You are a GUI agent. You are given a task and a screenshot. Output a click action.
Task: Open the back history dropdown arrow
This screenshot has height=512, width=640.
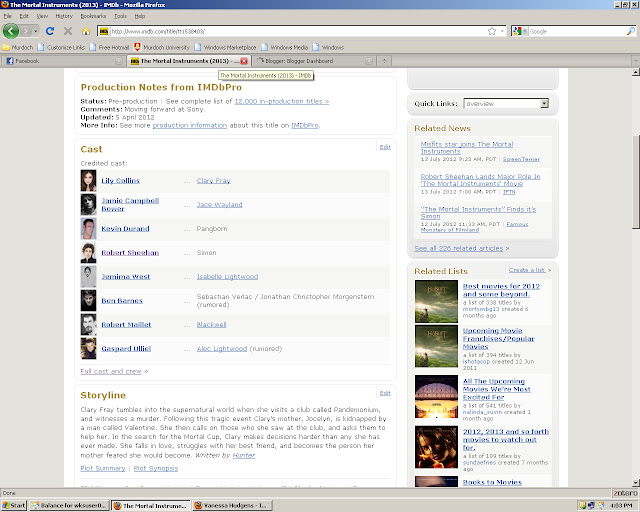[x=36, y=31]
